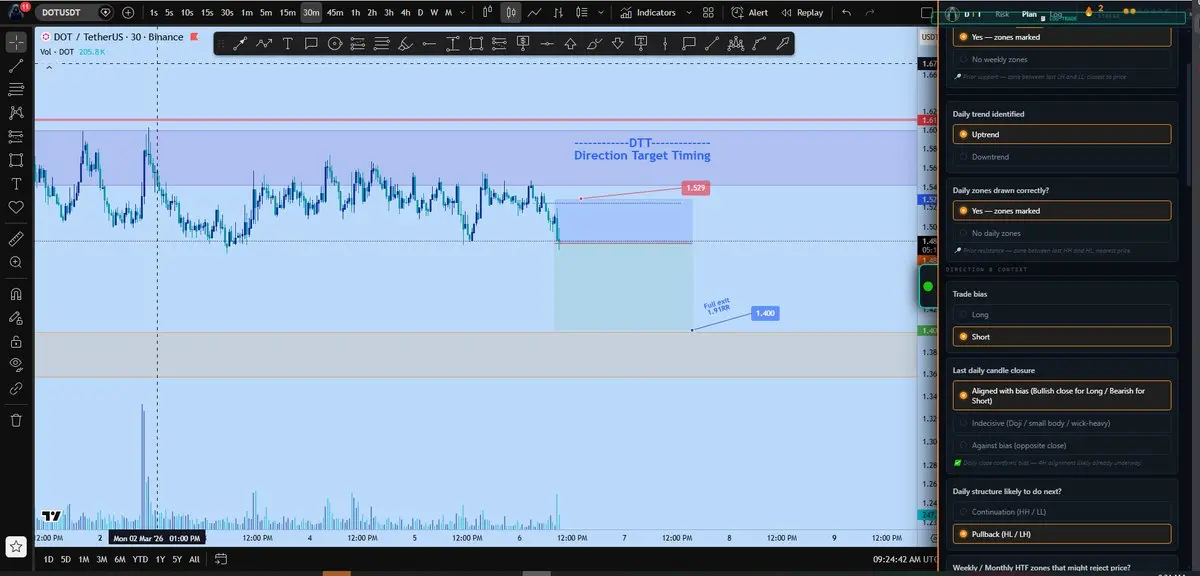Image resolution: width=1200 pixels, height=576 pixels.
Task: Open the favorites heart icon
Action: point(15,207)
